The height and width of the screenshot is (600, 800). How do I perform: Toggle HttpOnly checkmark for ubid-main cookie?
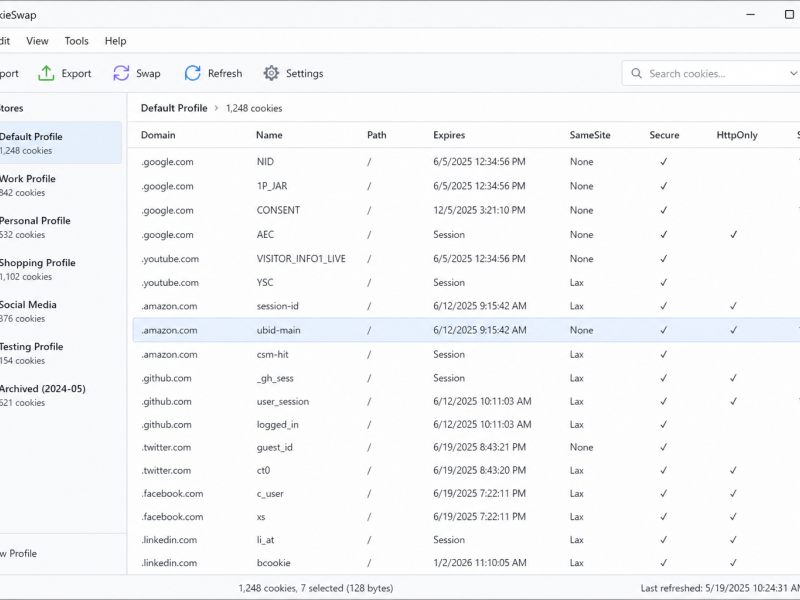[734, 330]
